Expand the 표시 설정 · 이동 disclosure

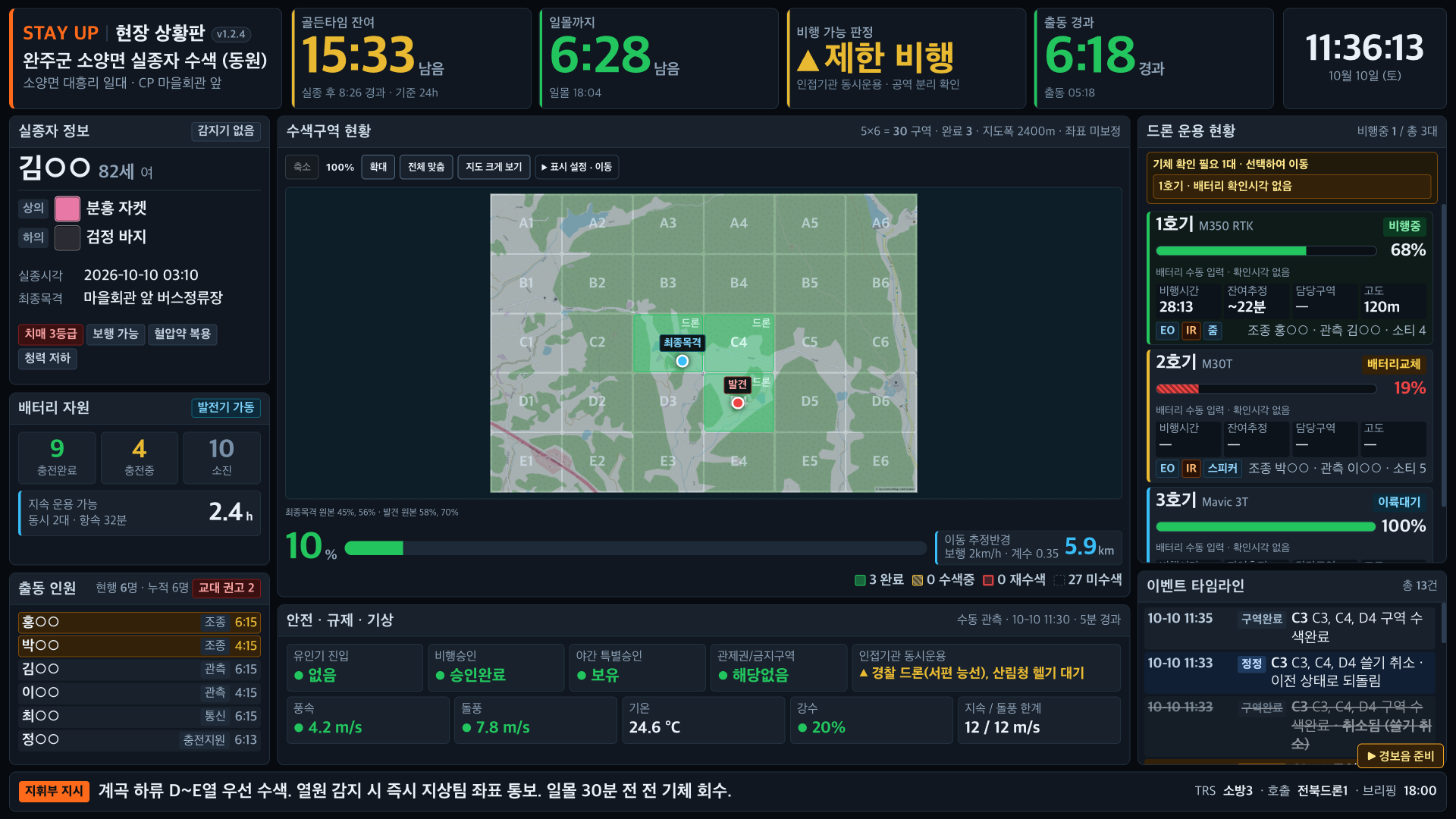(x=577, y=167)
